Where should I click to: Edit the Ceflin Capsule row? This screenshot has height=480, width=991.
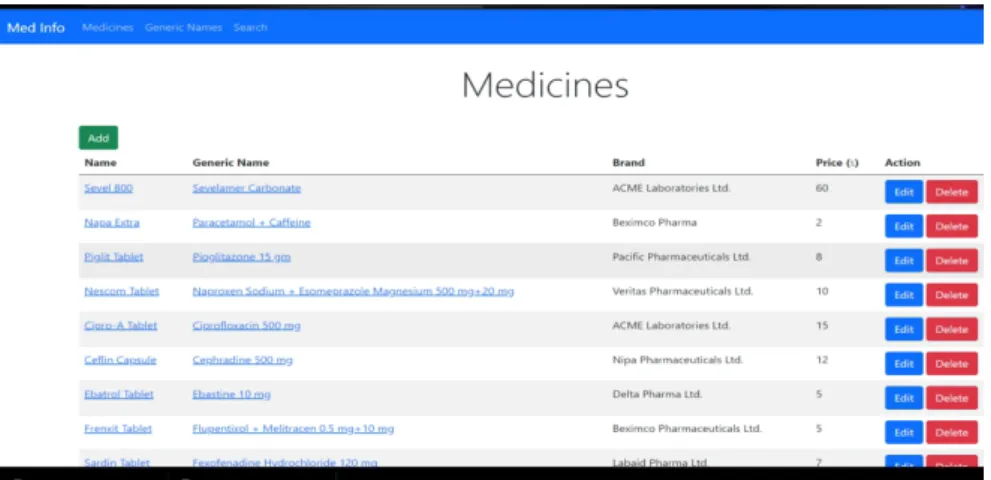904,364
